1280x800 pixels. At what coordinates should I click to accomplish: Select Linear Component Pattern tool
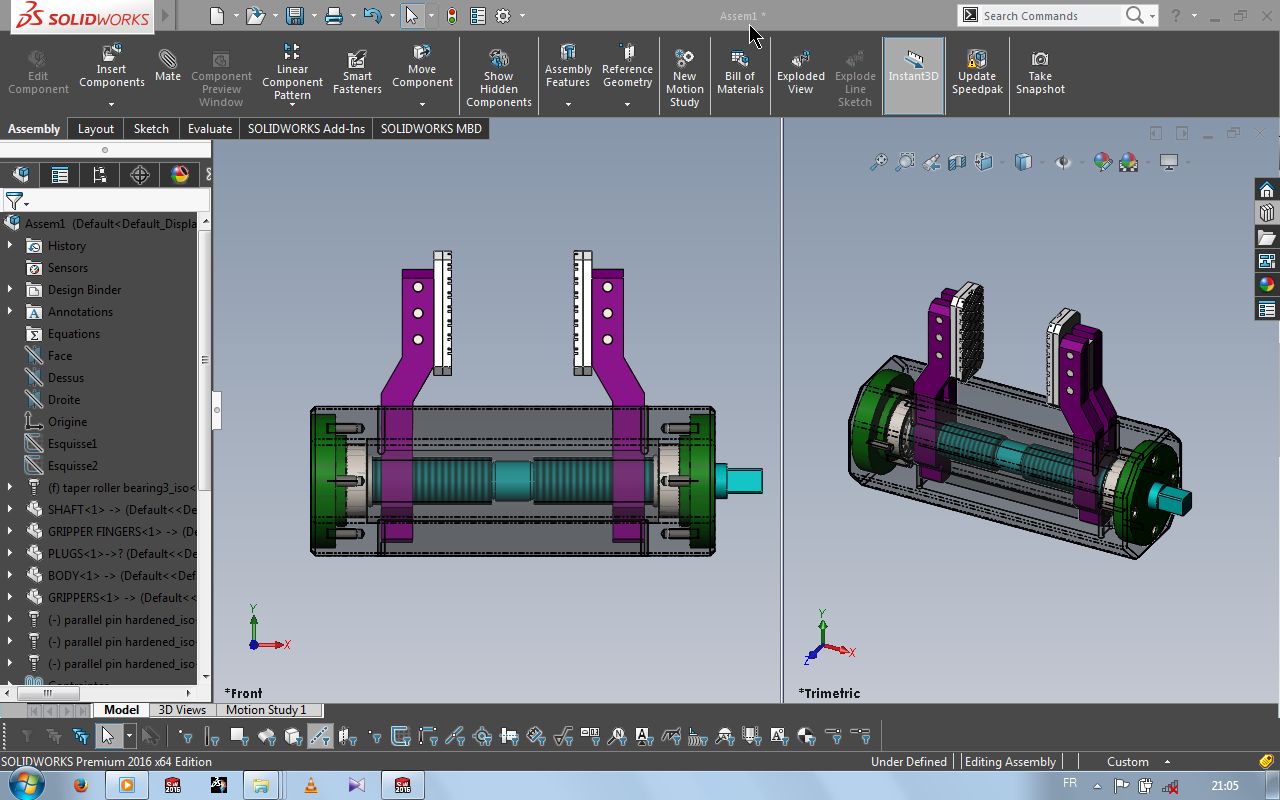(292, 73)
